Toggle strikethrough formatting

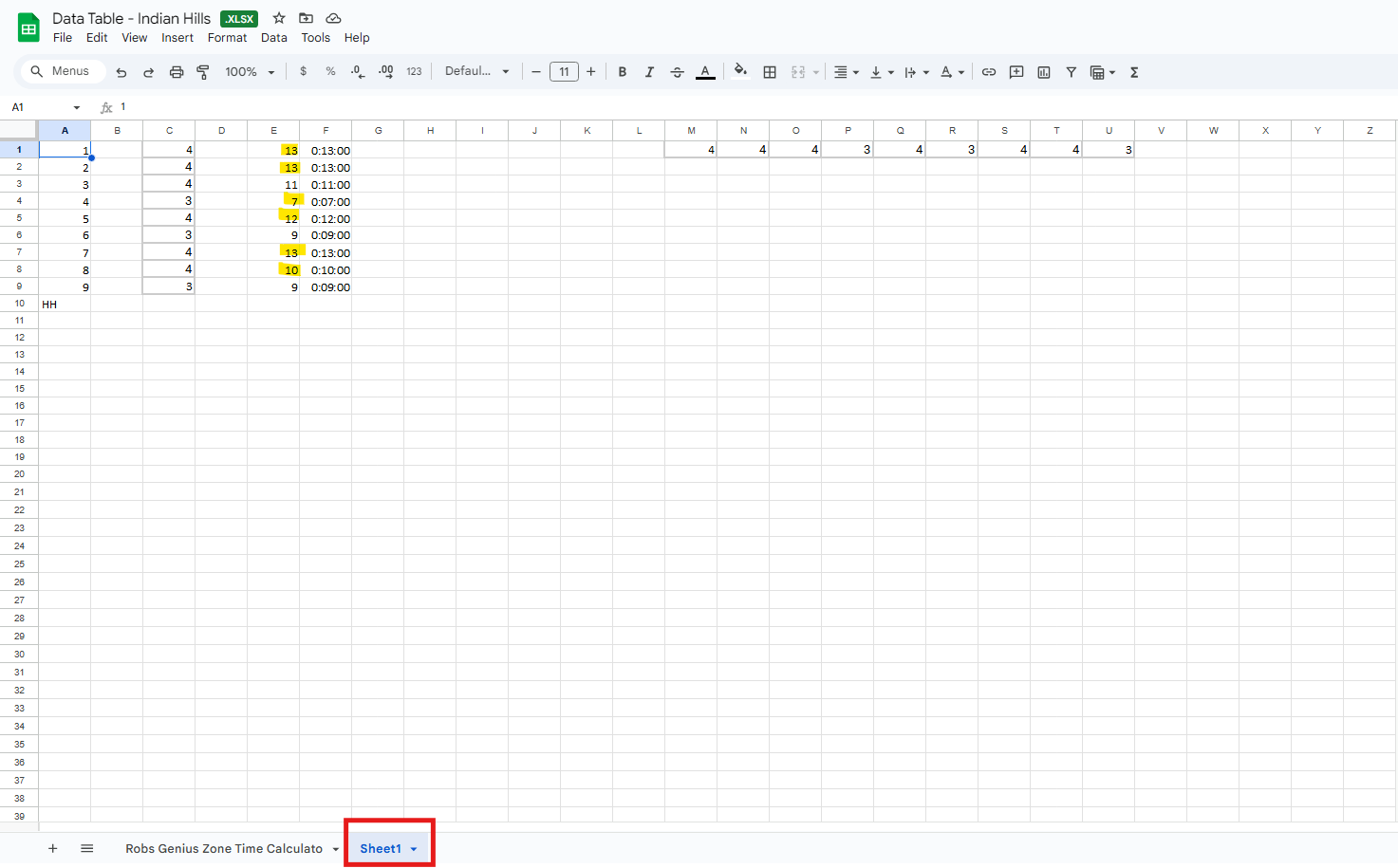(677, 72)
